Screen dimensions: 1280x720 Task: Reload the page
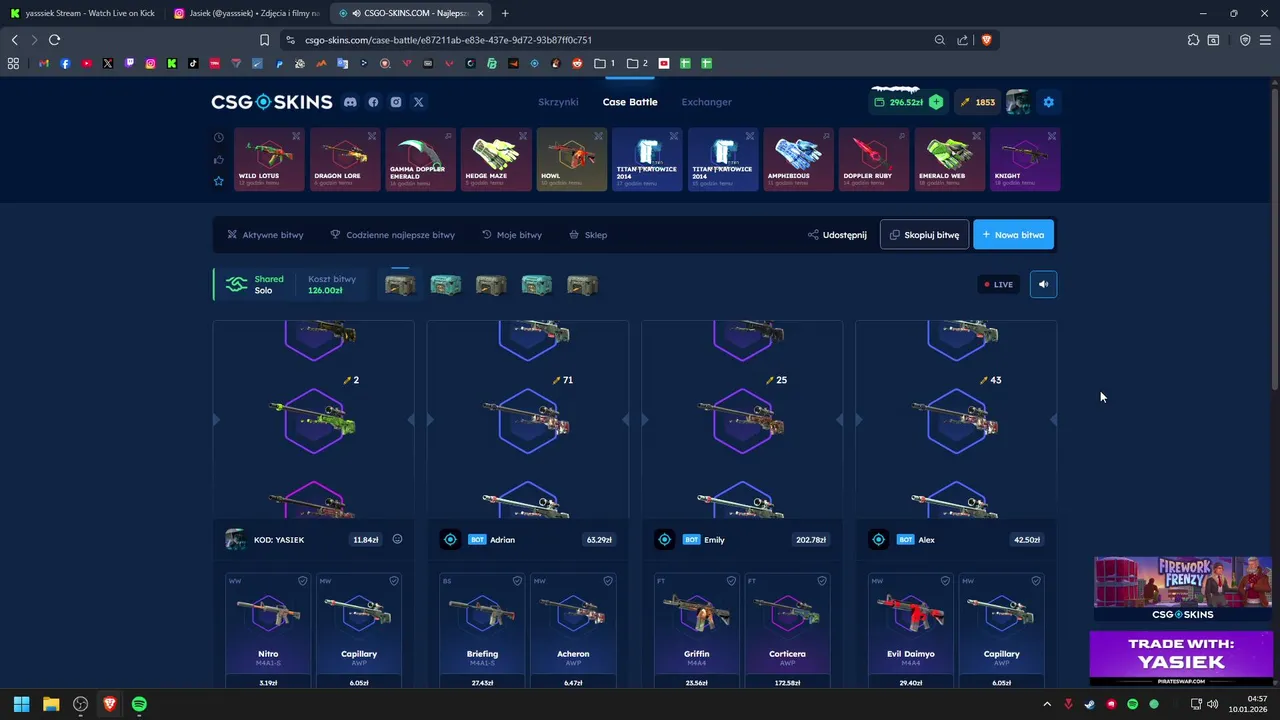[x=54, y=40]
